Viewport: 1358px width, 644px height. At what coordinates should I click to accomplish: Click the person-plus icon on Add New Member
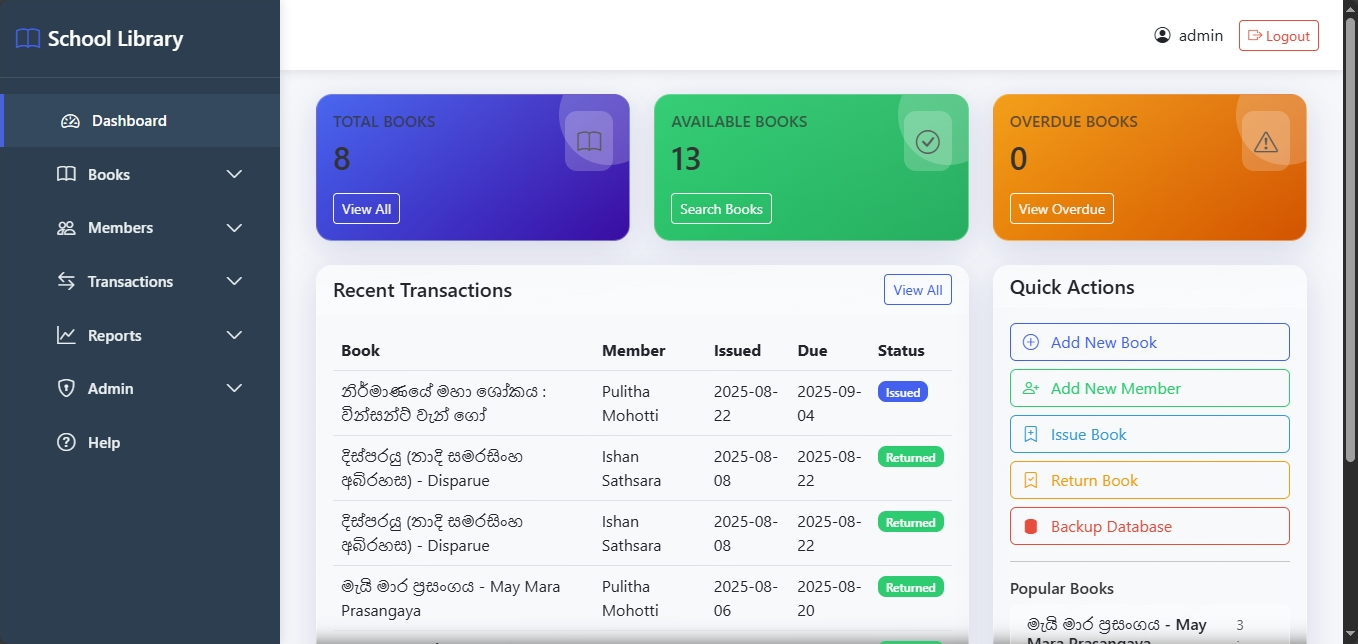[1030, 388]
